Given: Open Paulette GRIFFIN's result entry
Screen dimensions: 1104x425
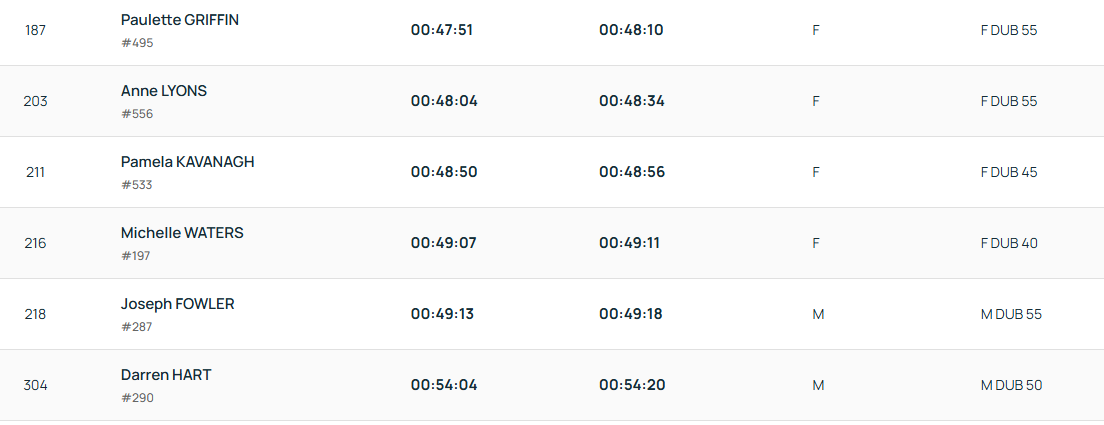Looking at the screenshot, I should [x=180, y=20].
